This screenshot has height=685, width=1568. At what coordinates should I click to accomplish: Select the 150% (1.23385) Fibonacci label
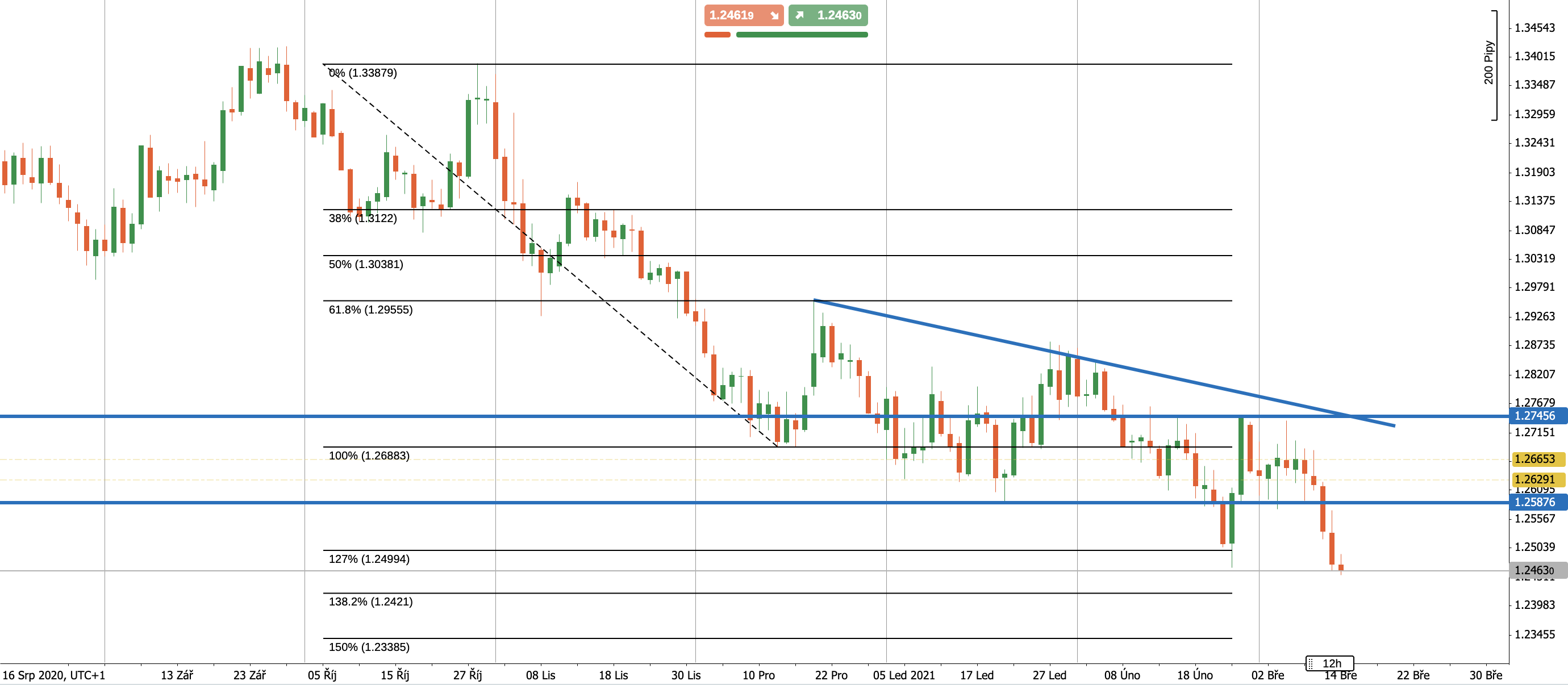[369, 648]
